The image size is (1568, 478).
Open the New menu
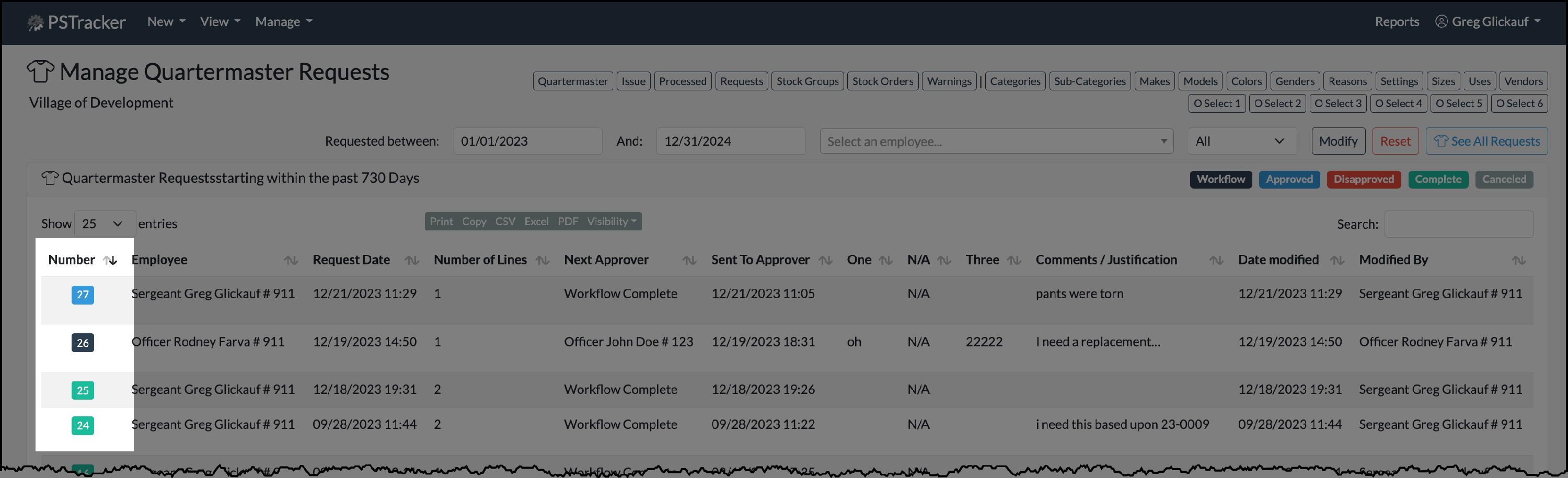[165, 21]
